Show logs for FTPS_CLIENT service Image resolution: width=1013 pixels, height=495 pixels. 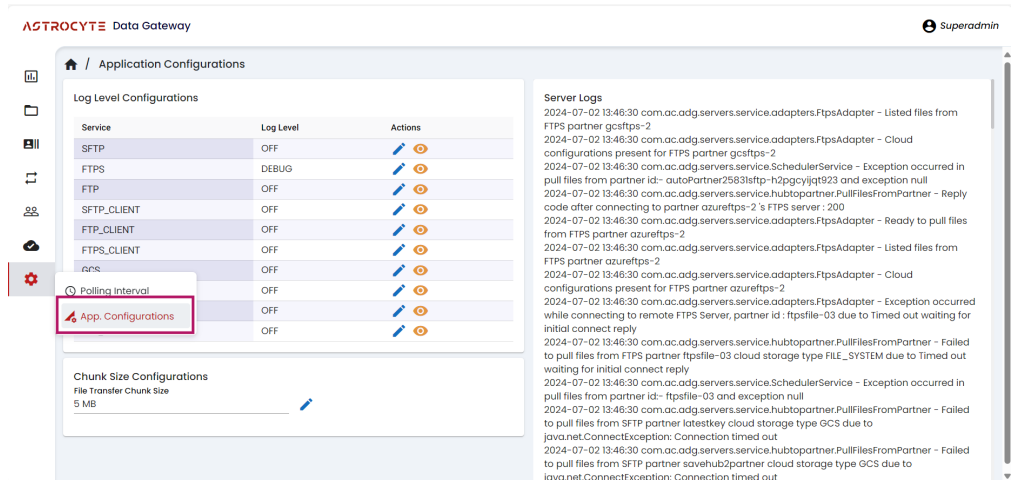(x=421, y=250)
